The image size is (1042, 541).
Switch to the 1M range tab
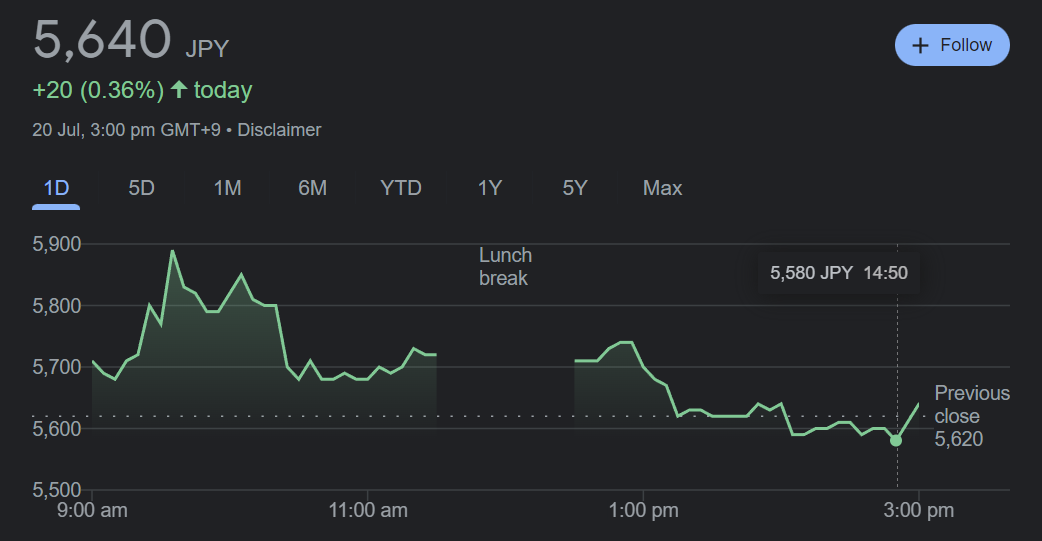(227, 188)
